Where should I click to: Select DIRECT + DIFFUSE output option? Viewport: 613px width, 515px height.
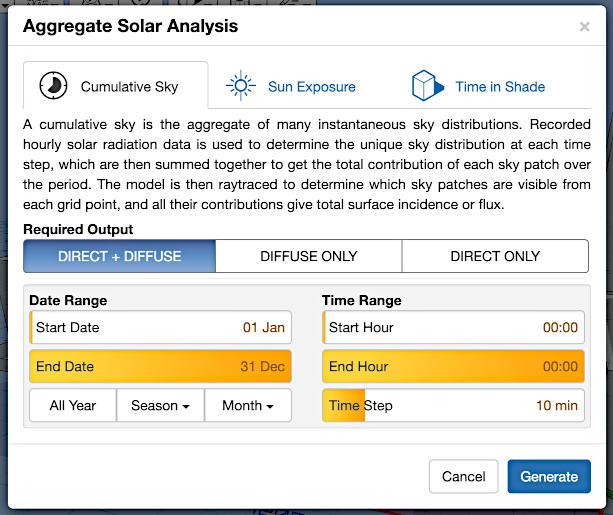pyautogui.click(x=120, y=256)
